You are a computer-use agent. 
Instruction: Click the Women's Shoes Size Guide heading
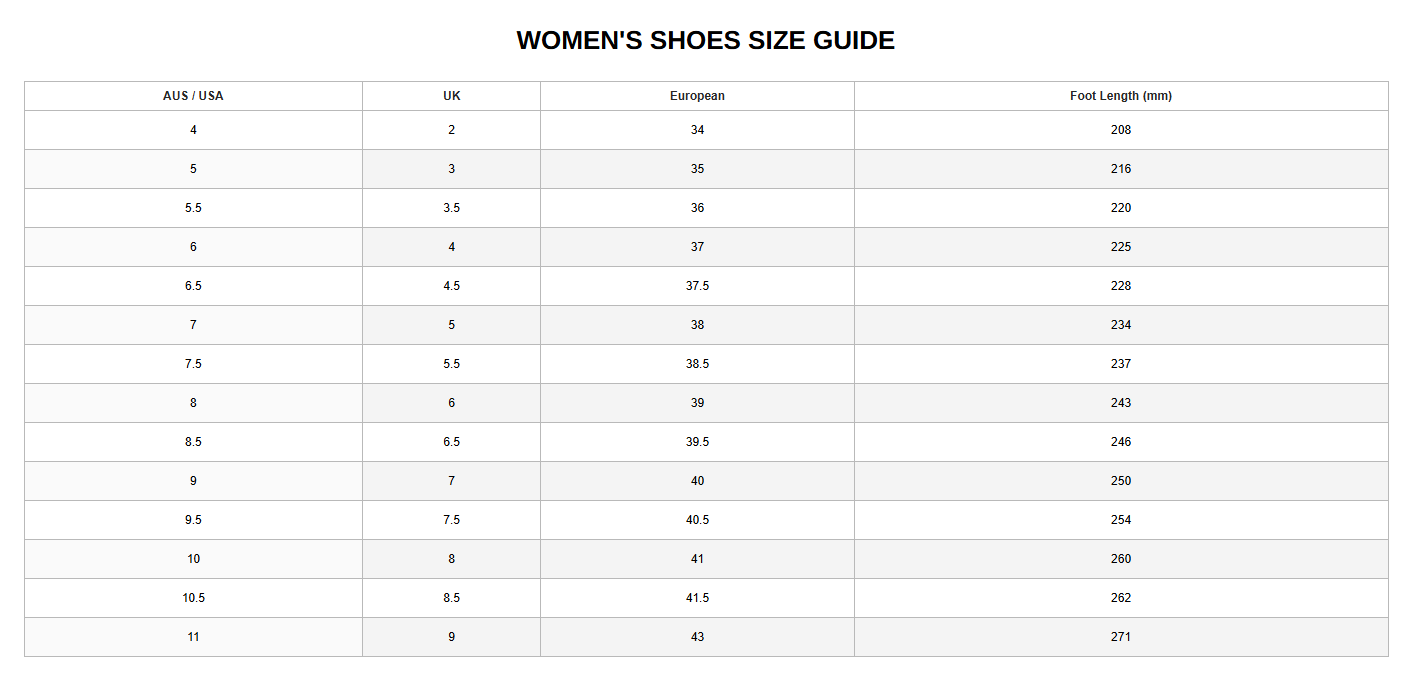(705, 41)
